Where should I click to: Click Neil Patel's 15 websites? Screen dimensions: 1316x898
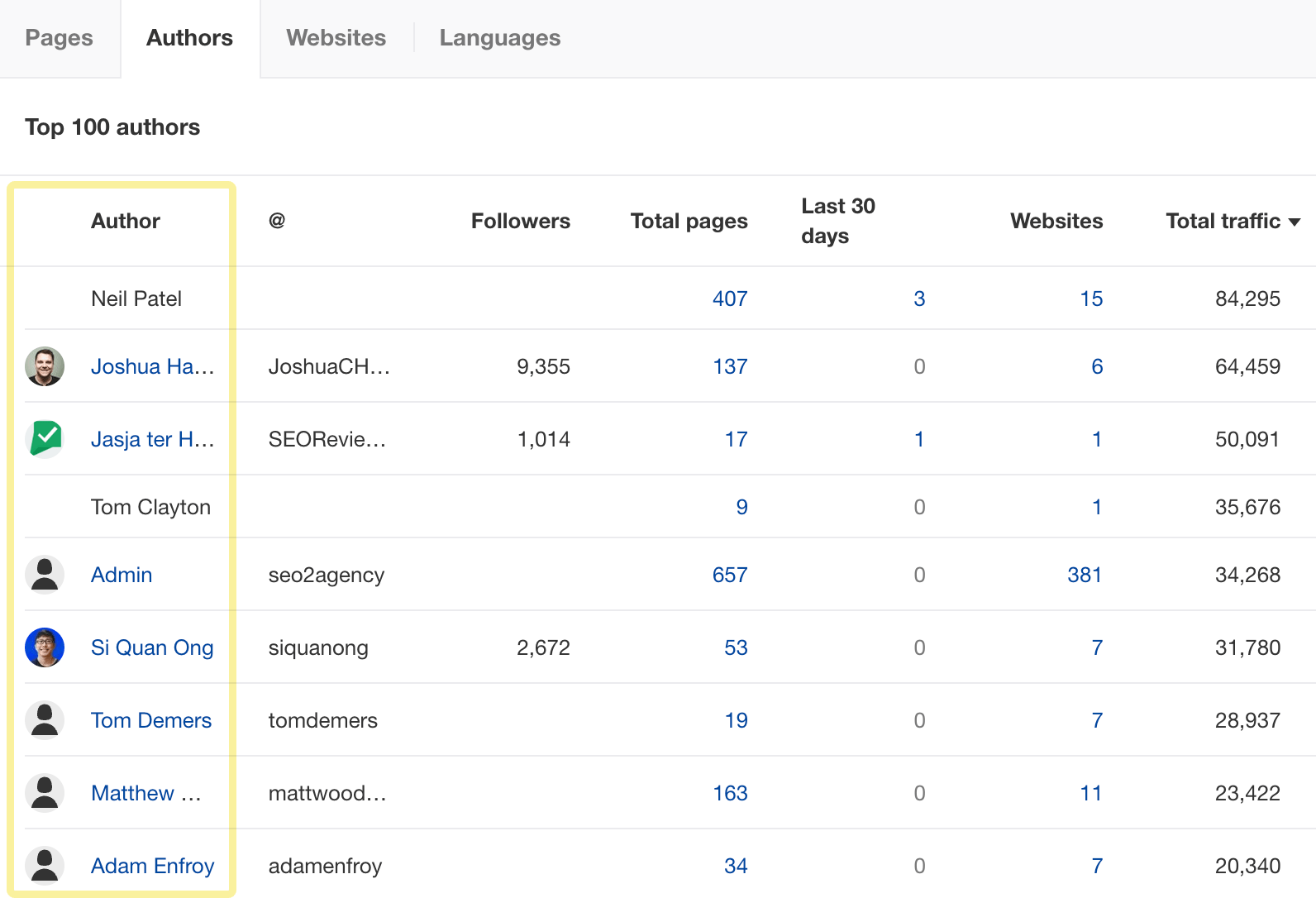coord(1091,299)
